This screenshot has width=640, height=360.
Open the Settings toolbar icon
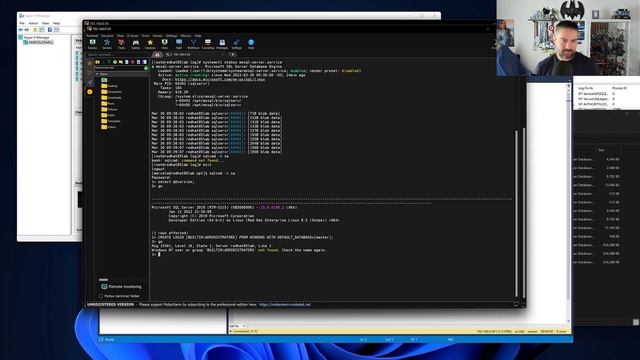(237, 44)
